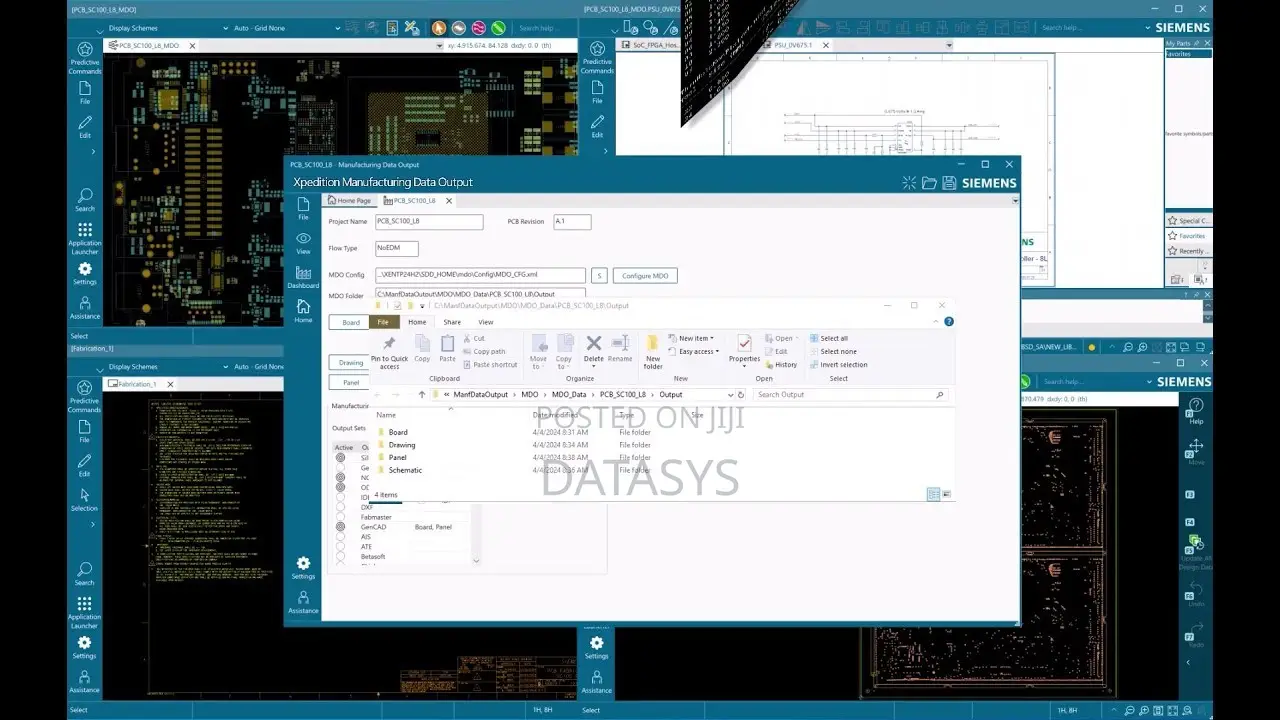
Task: Open View tab in Explorer ribbon
Action: click(485, 322)
